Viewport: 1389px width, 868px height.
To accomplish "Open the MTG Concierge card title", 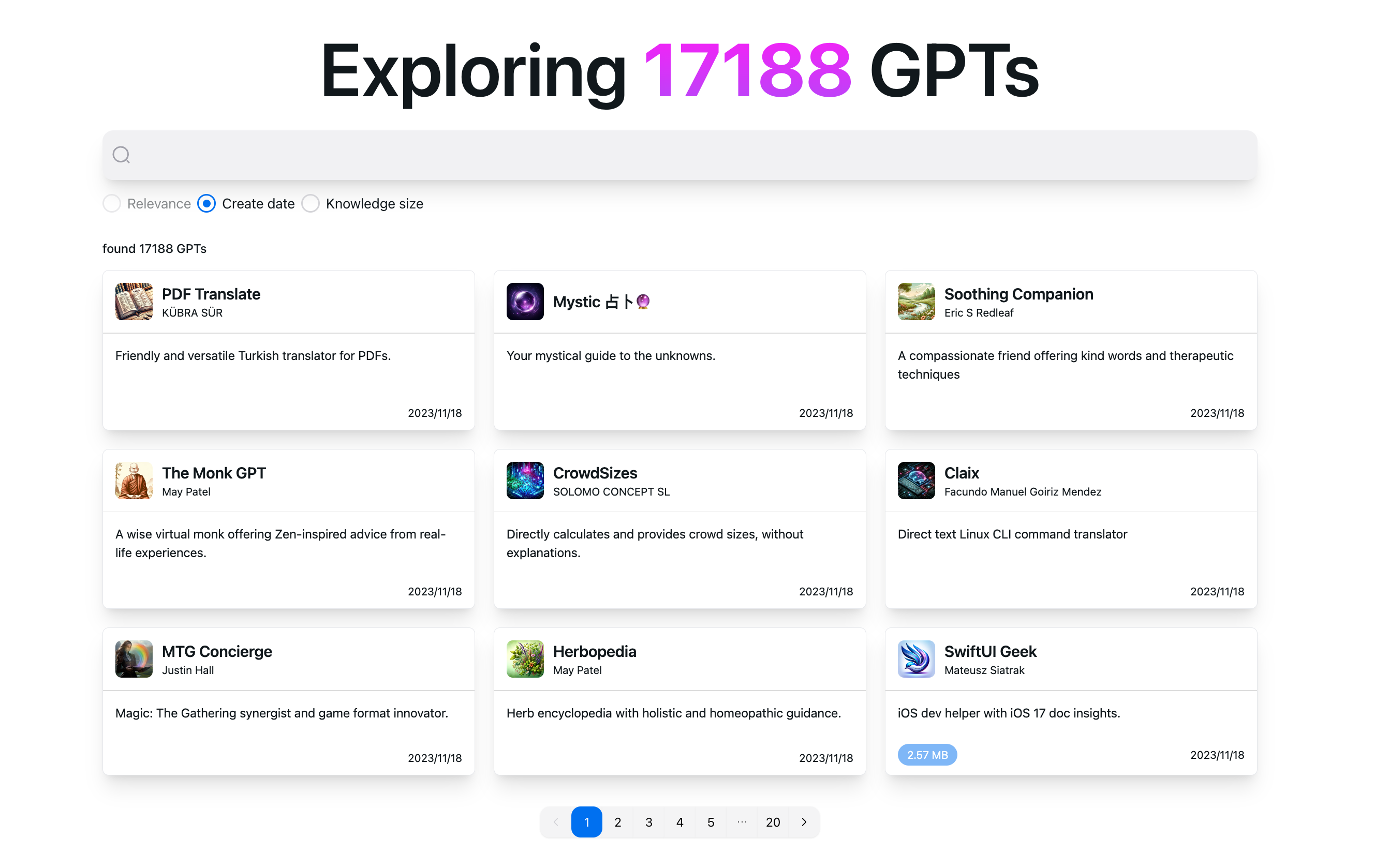I will (x=216, y=652).
